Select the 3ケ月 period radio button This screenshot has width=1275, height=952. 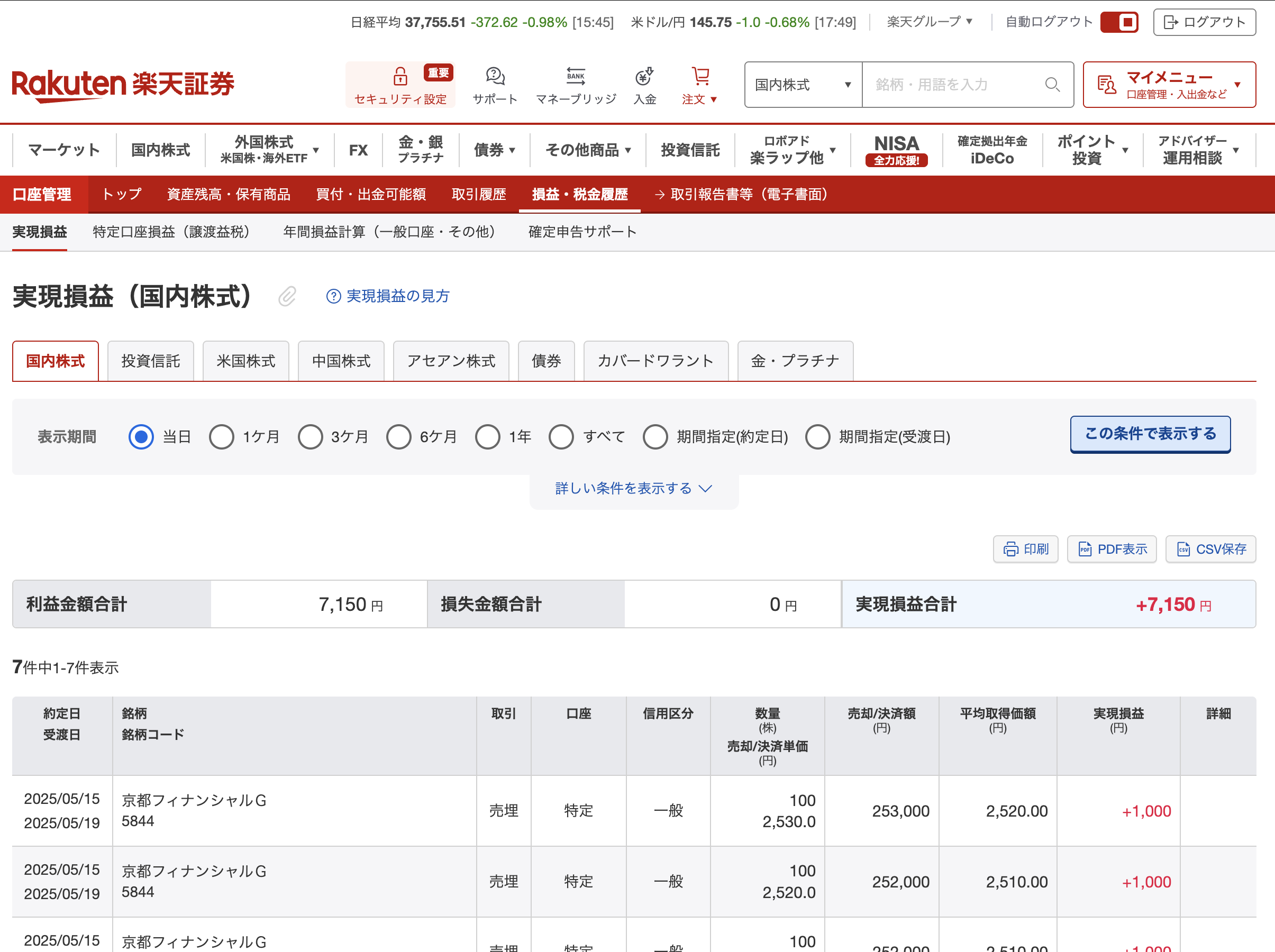point(310,437)
